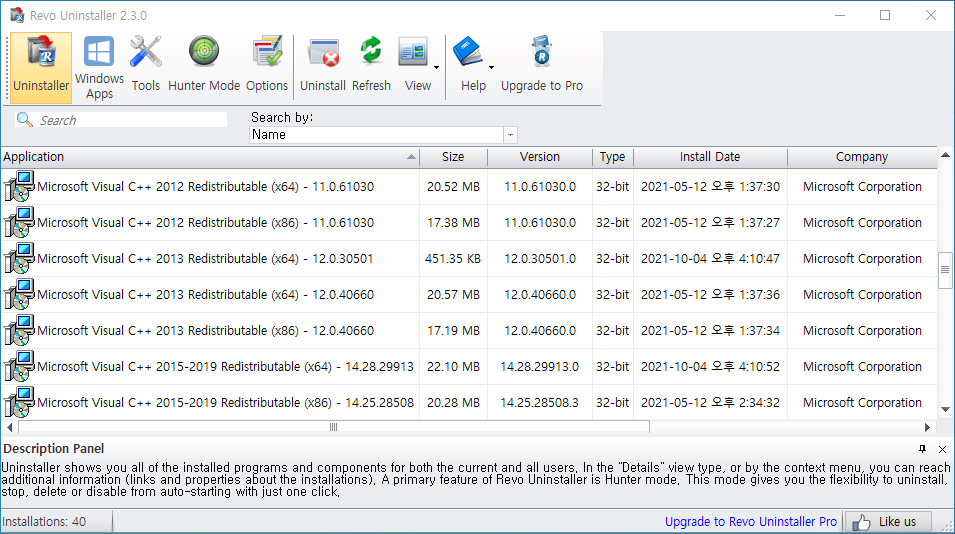This screenshot has height=534, width=955.
Task: Select Visual C++ 2013 Redistributable (x86) 12.0.40660 name
Action: (205, 330)
